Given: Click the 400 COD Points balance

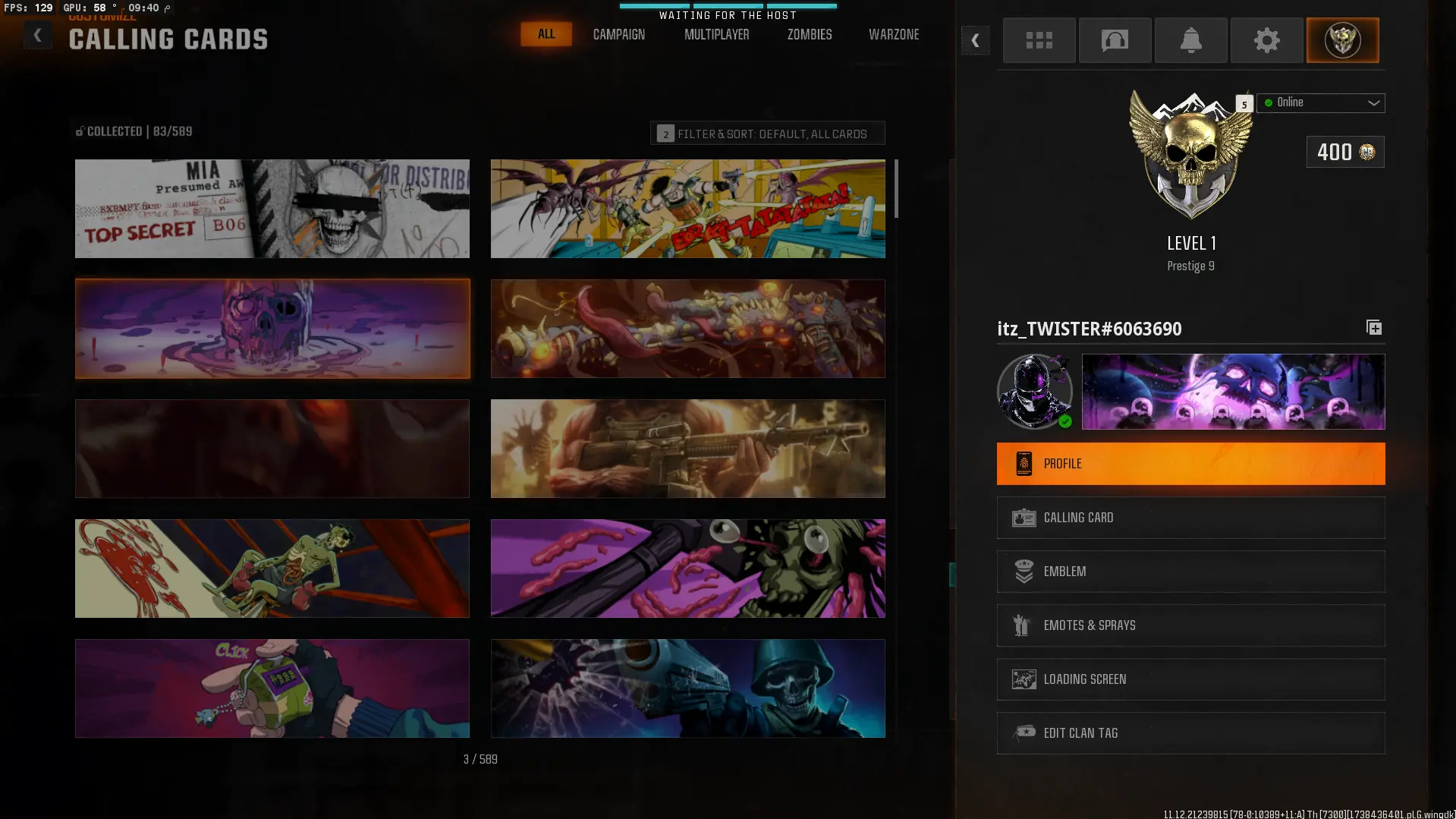Looking at the screenshot, I should 1345,152.
